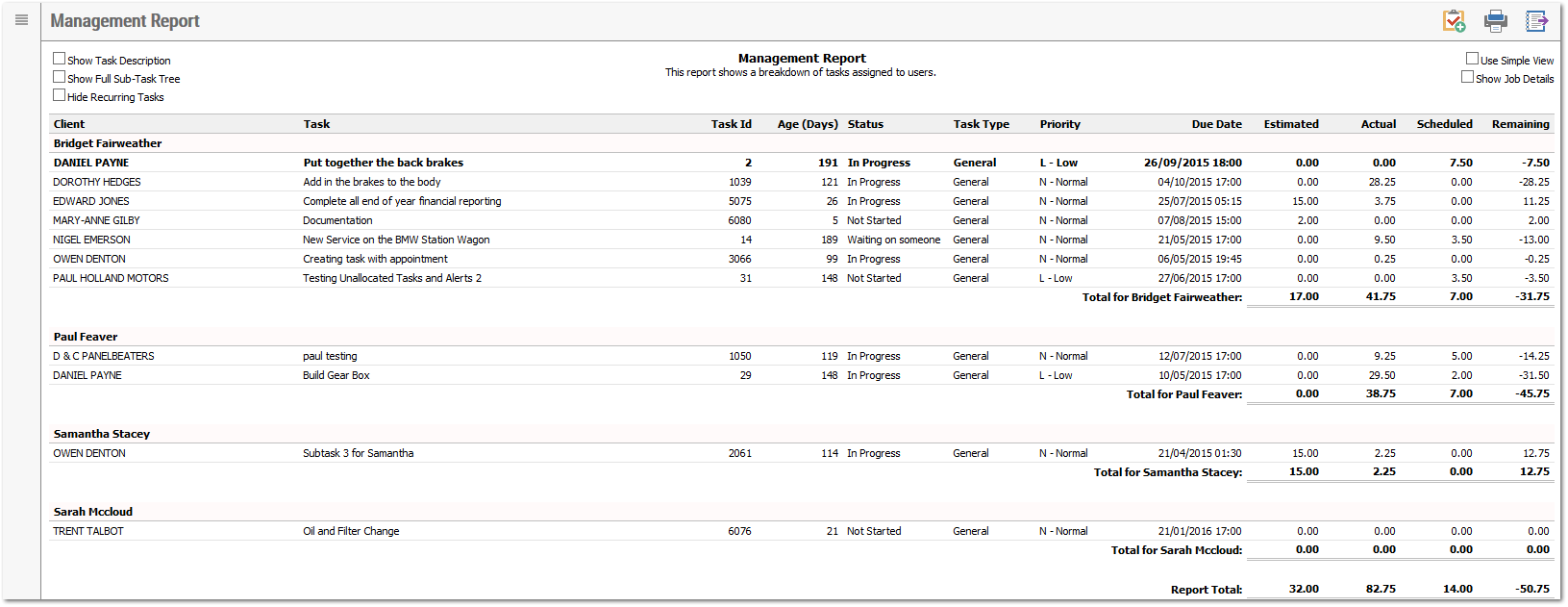
Task: Click the Actual column header
Action: (1379, 124)
